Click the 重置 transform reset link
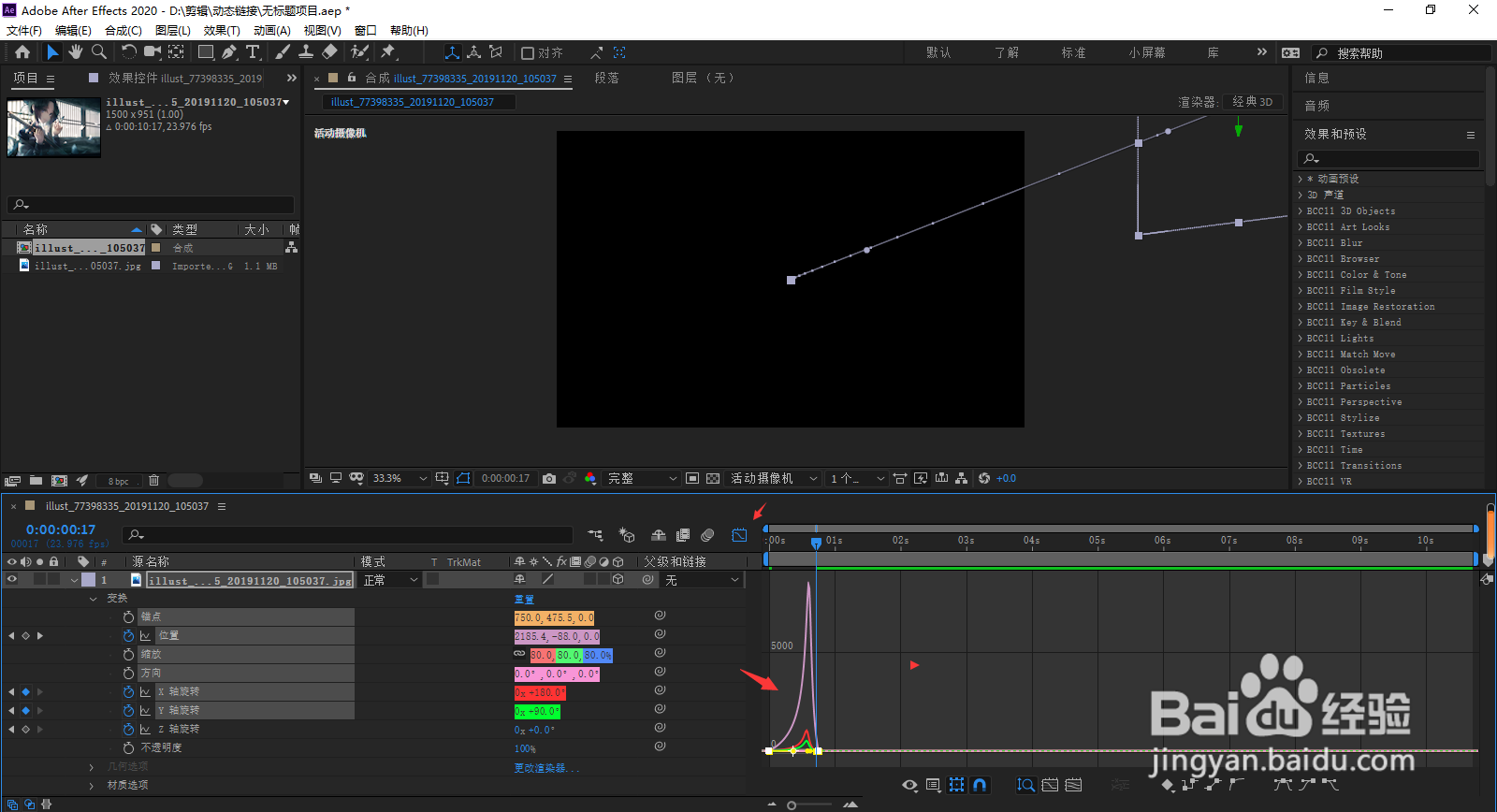Viewport: 1497px width, 812px height. click(524, 600)
